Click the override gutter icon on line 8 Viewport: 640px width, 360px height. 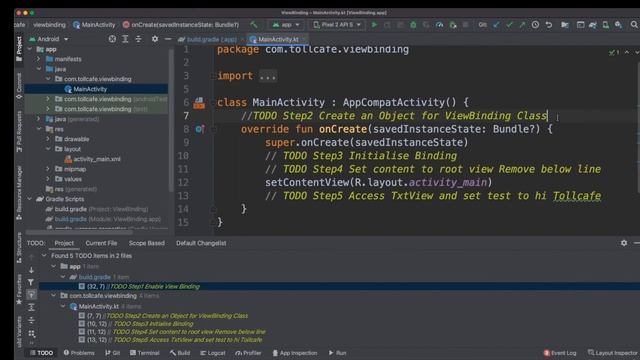(x=199, y=129)
